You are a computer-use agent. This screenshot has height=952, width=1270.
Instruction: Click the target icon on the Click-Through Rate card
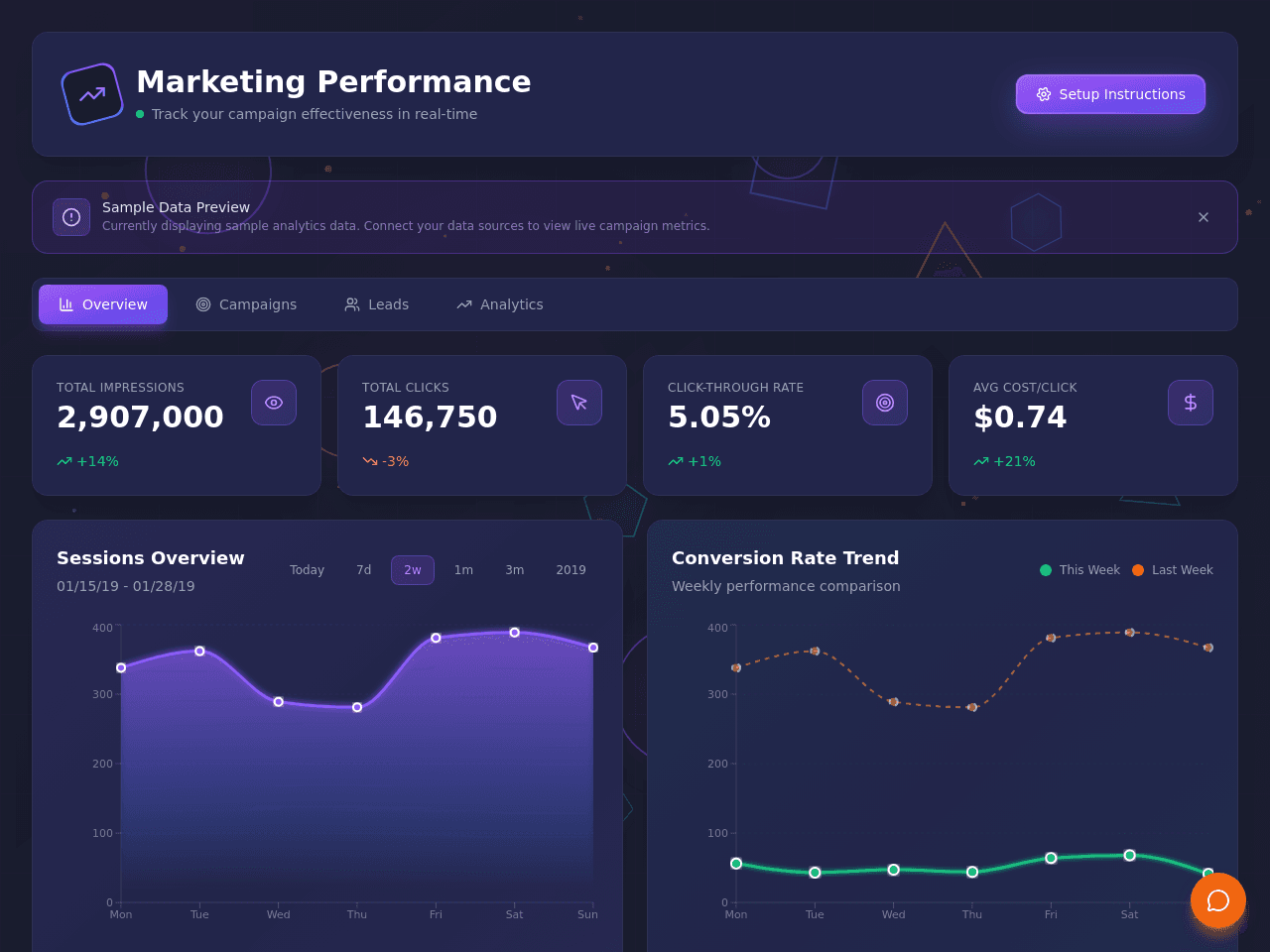pos(885,403)
